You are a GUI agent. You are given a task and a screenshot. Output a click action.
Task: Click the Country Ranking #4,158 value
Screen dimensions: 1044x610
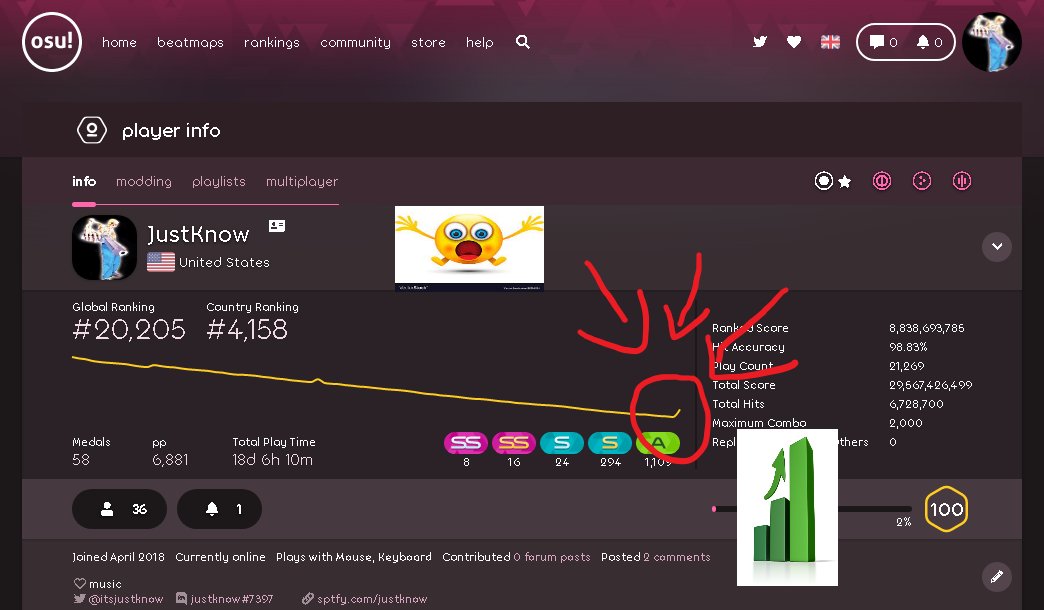(247, 330)
